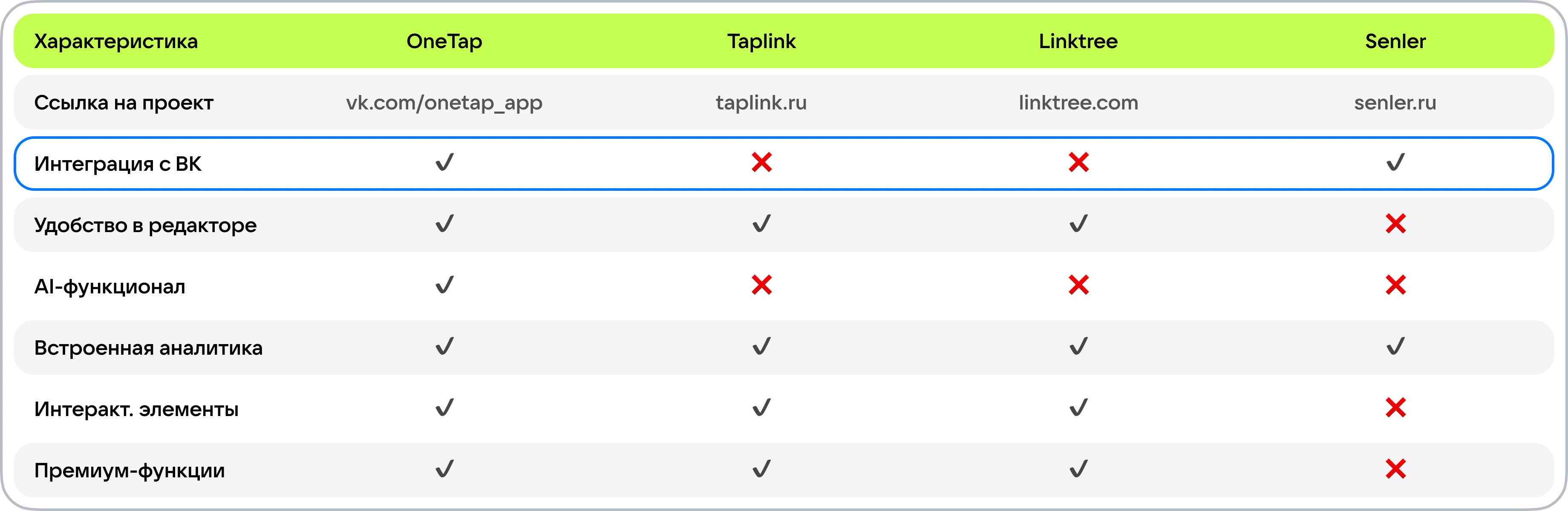Open the linktree.com link
The width and height of the screenshot is (1568, 511).
pos(1078,102)
